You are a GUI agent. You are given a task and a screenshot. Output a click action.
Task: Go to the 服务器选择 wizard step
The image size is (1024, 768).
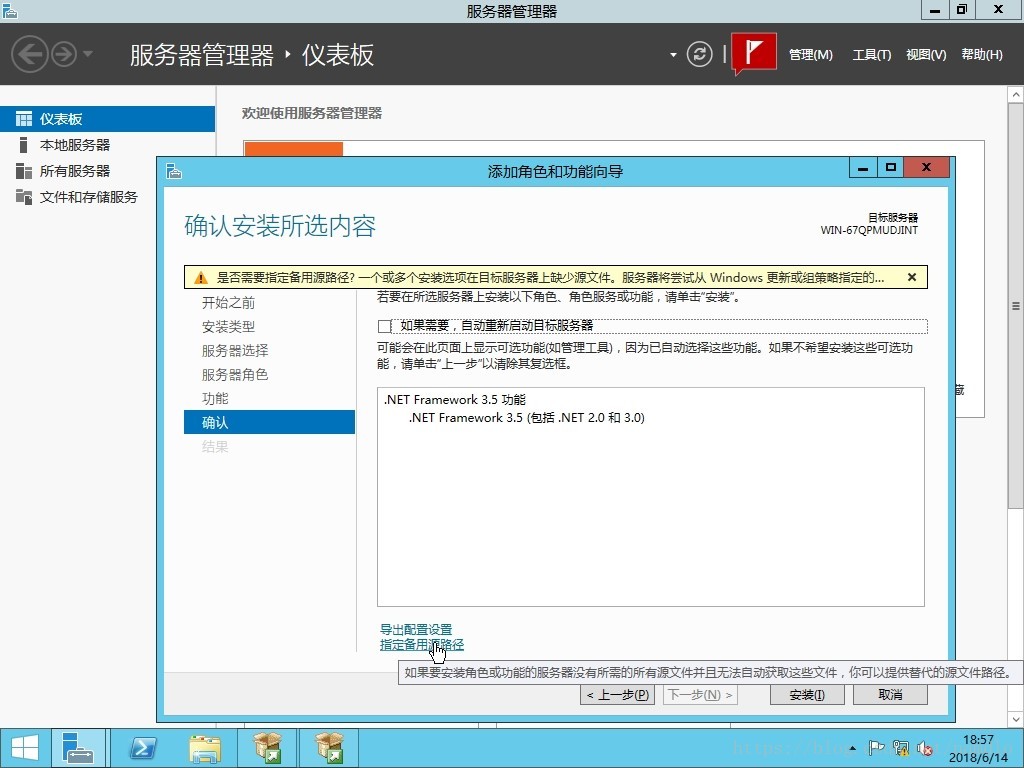coord(235,351)
